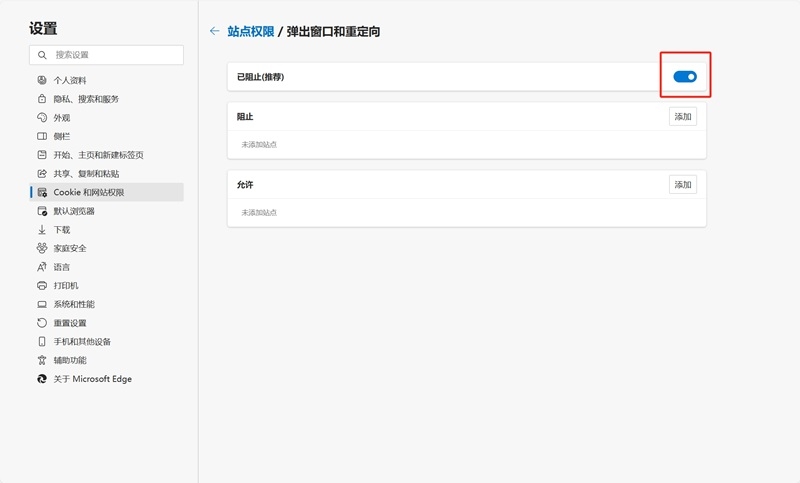Viewport: 800px width, 483px height.
Task: Click the 隐私、搜索和服务 lock icon
Action: click(42, 98)
